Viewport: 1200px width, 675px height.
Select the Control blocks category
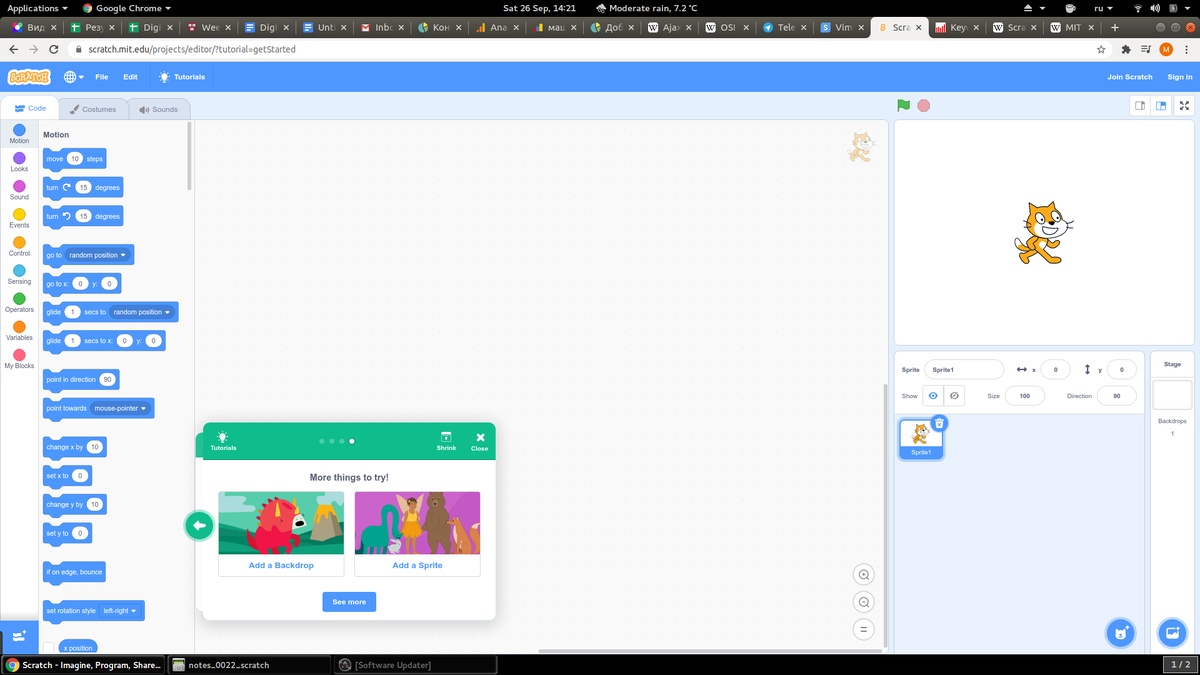click(19, 246)
